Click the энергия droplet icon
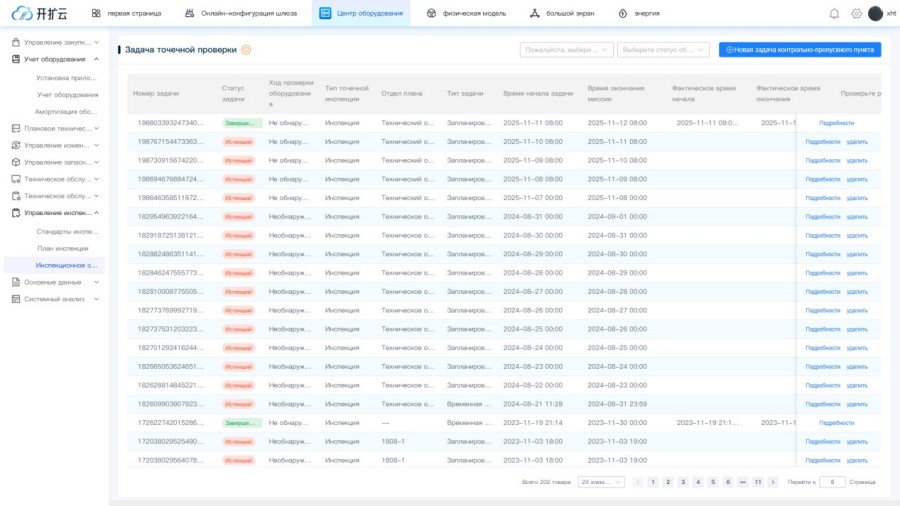This screenshot has width=900, height=506. click(x=623, y=13)
